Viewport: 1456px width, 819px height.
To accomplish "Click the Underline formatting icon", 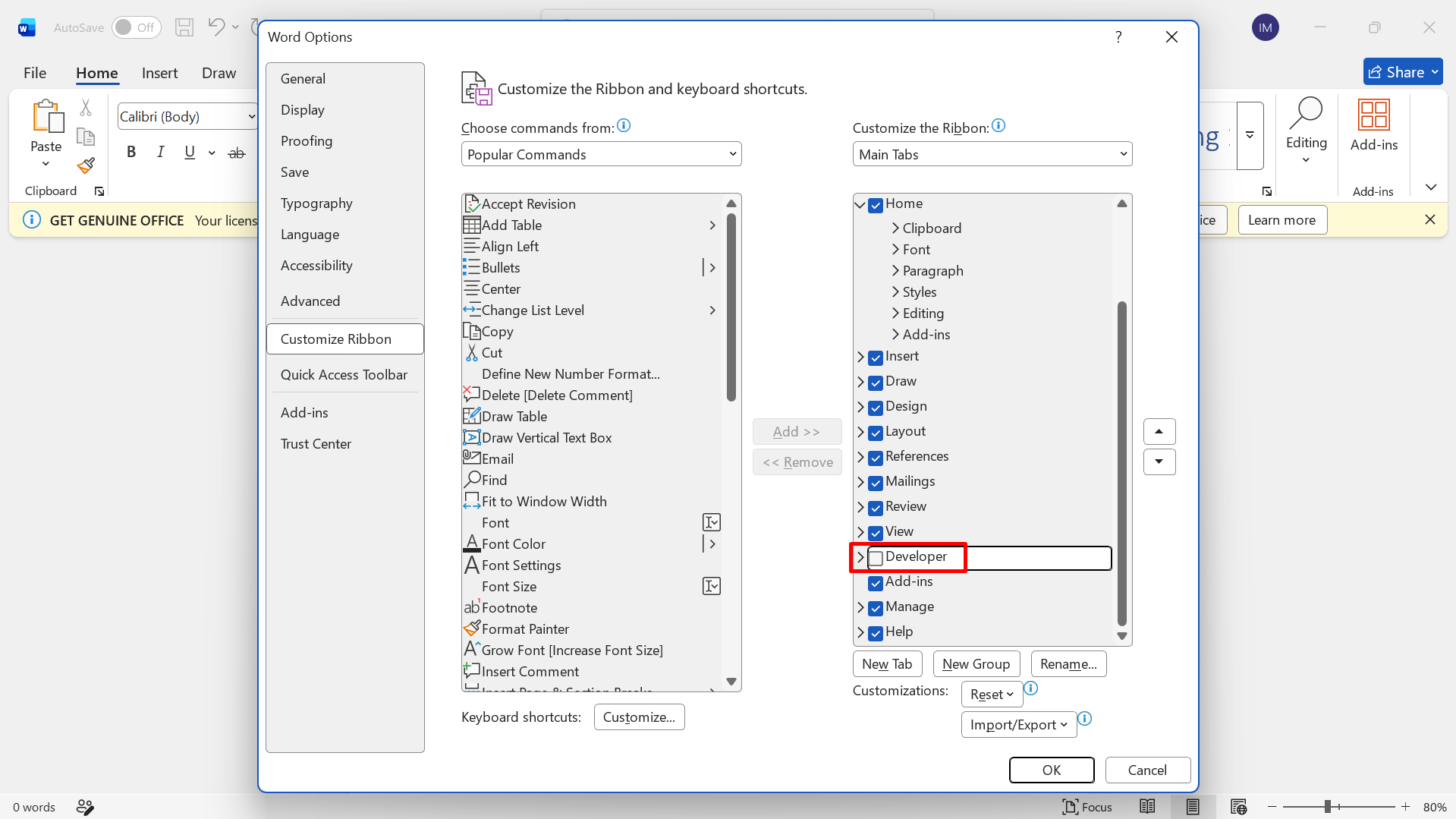I will [x=190, y=152].
